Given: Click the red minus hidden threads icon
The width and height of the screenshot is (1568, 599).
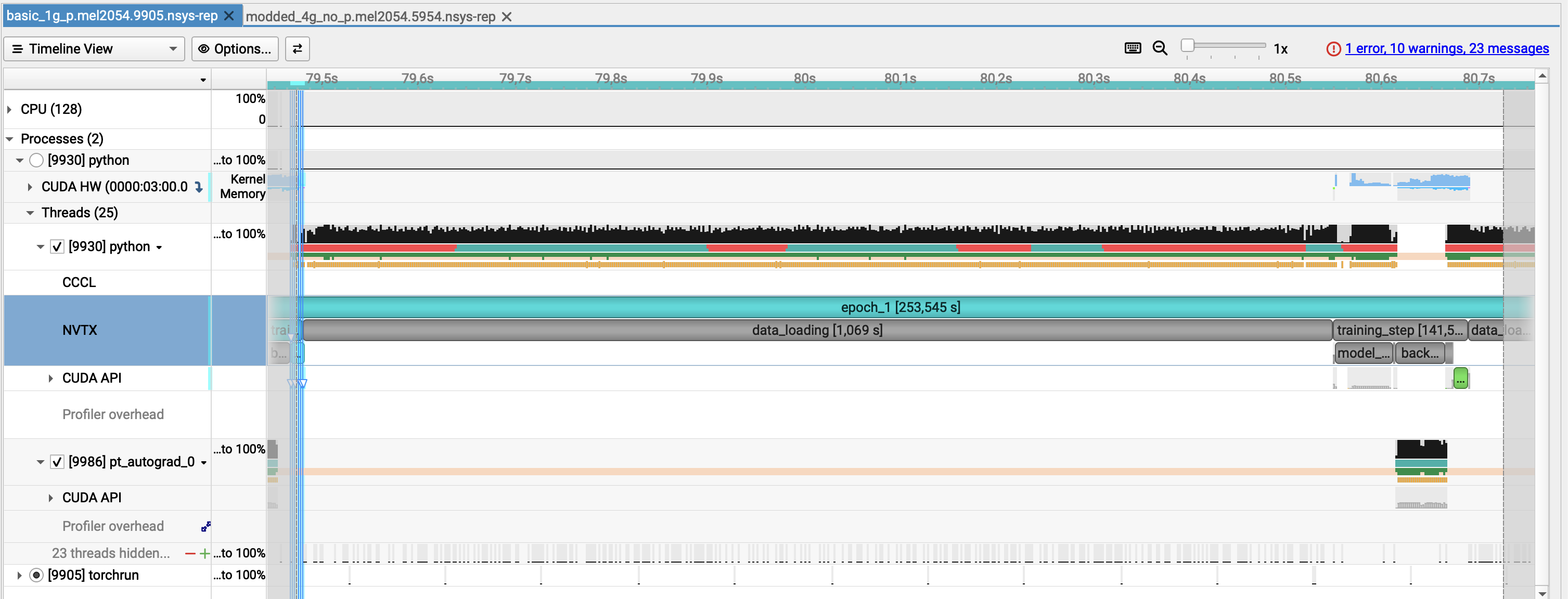Looking at the screenshot, I should [x=190, y=553].
